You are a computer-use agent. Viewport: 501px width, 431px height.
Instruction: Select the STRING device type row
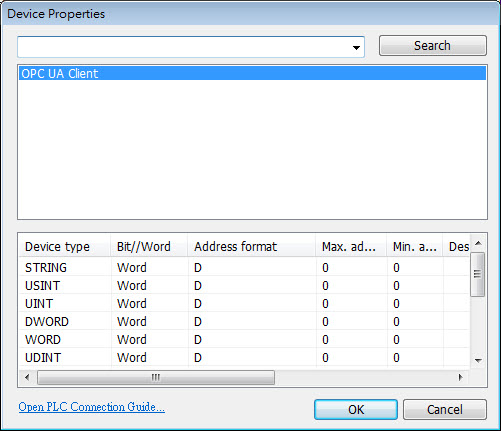pos(244,267)
